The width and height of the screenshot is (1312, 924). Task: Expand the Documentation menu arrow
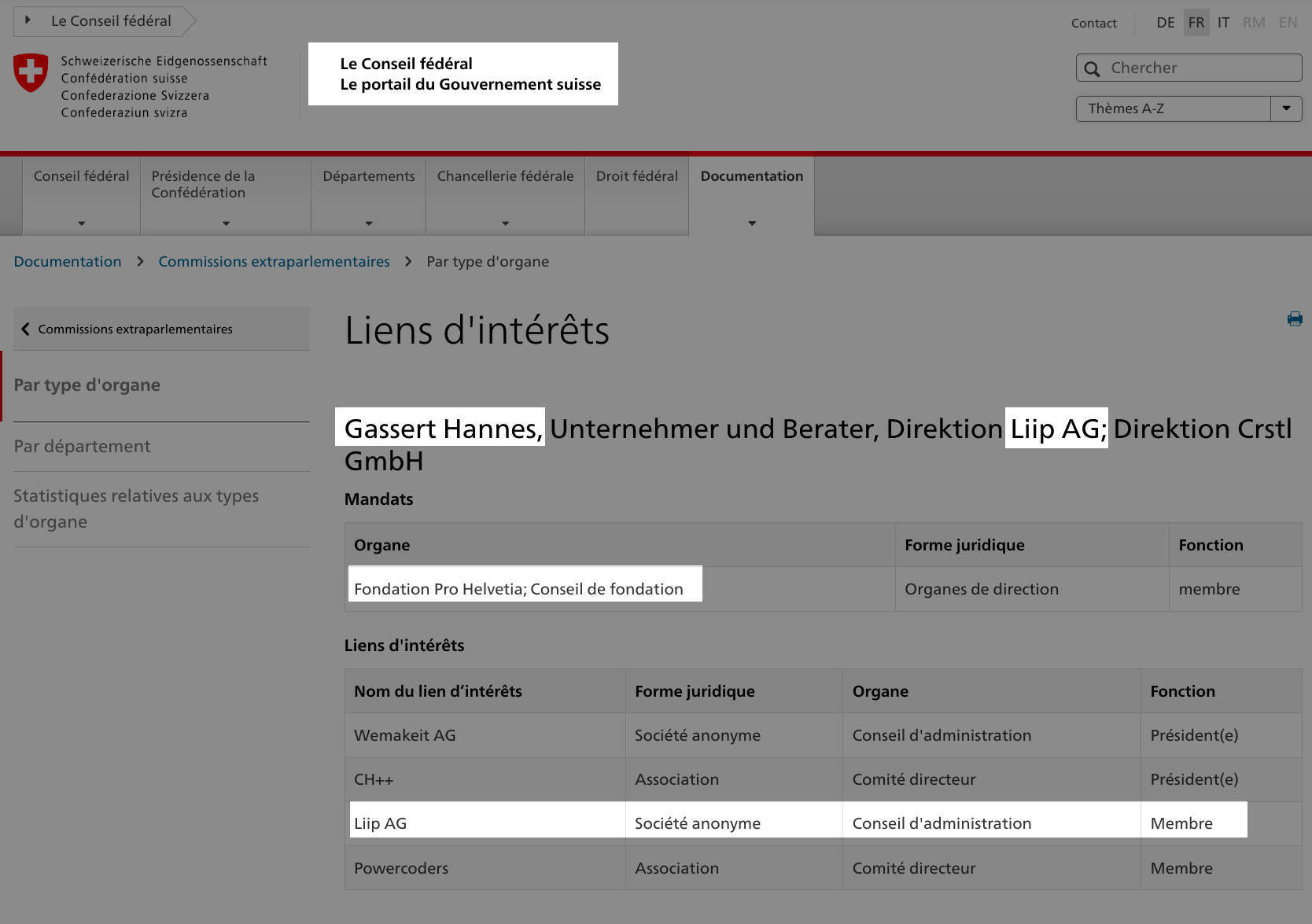click(x=751, y=223)
